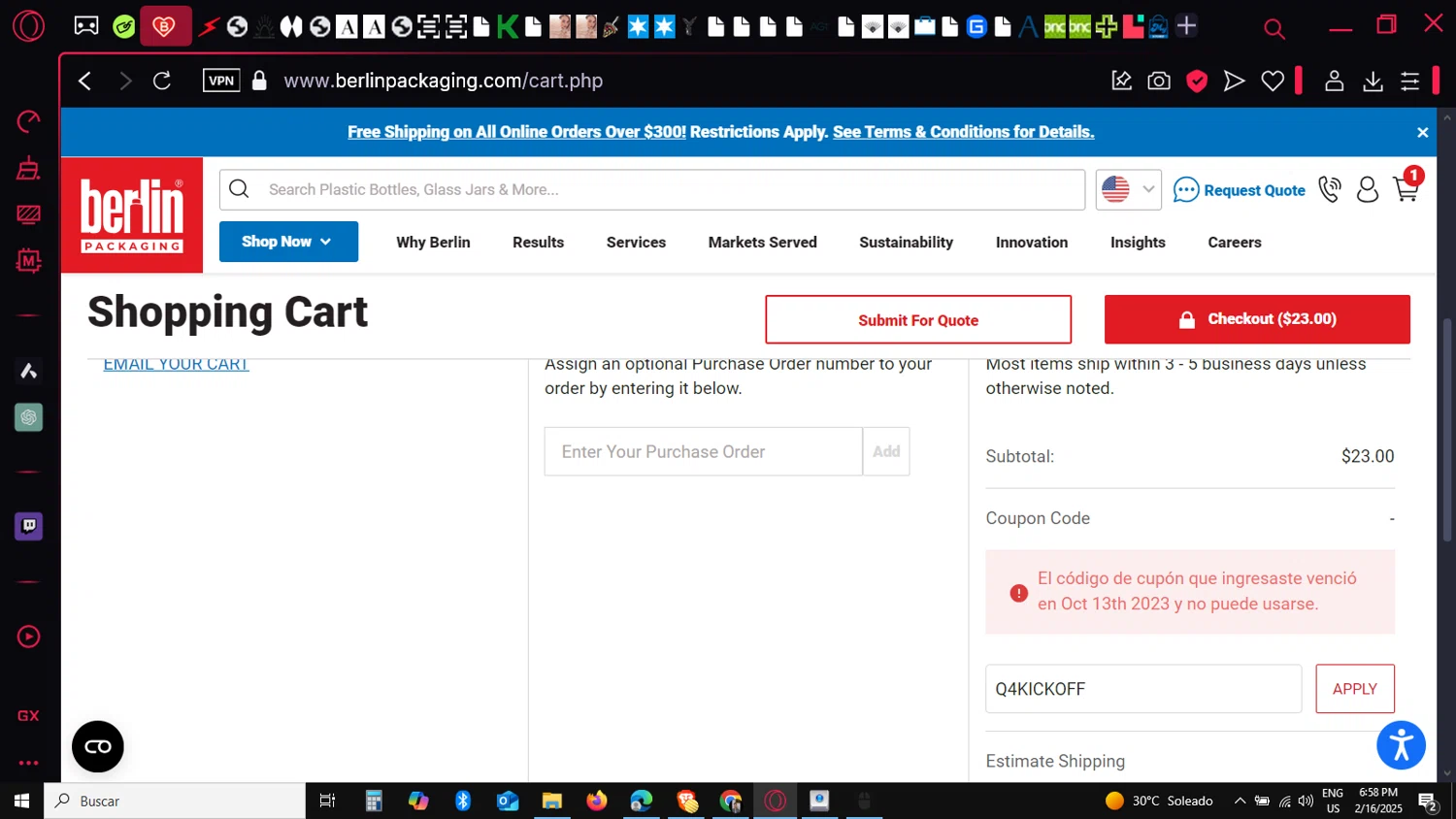
Task: Click the browser address bar URL
Action: tap(444, 81)
